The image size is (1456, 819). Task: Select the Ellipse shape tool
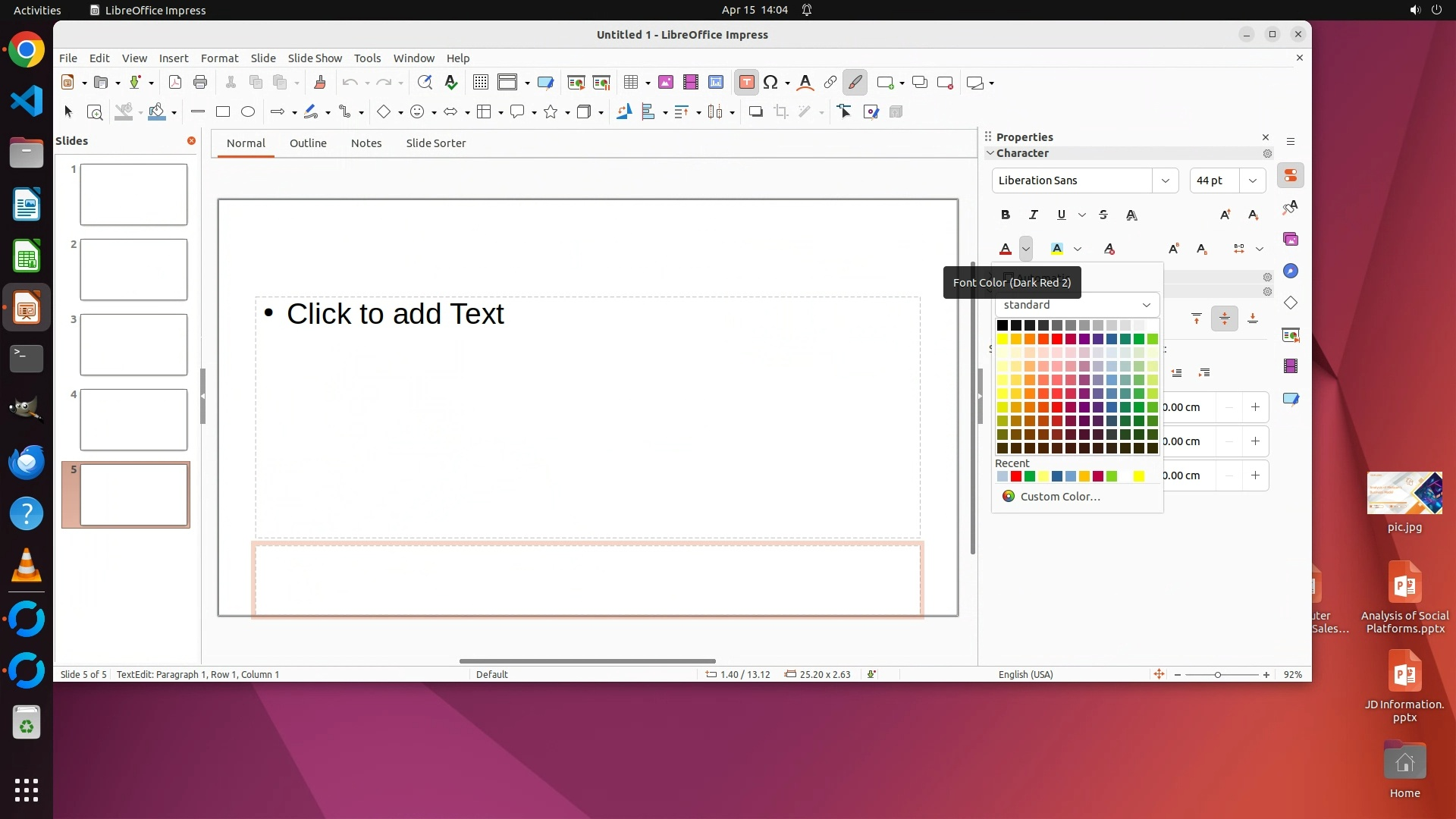point(248,112)
